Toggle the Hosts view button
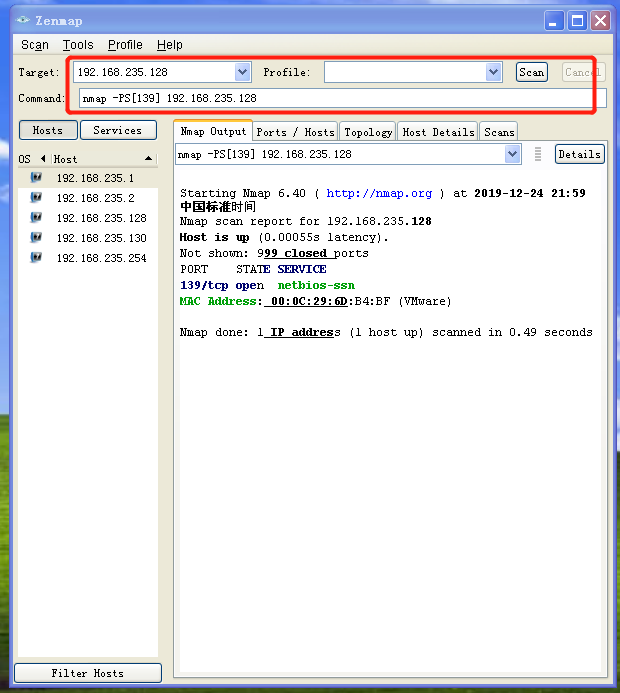This screenshot has height=693, width=620. tap(48, 130)
